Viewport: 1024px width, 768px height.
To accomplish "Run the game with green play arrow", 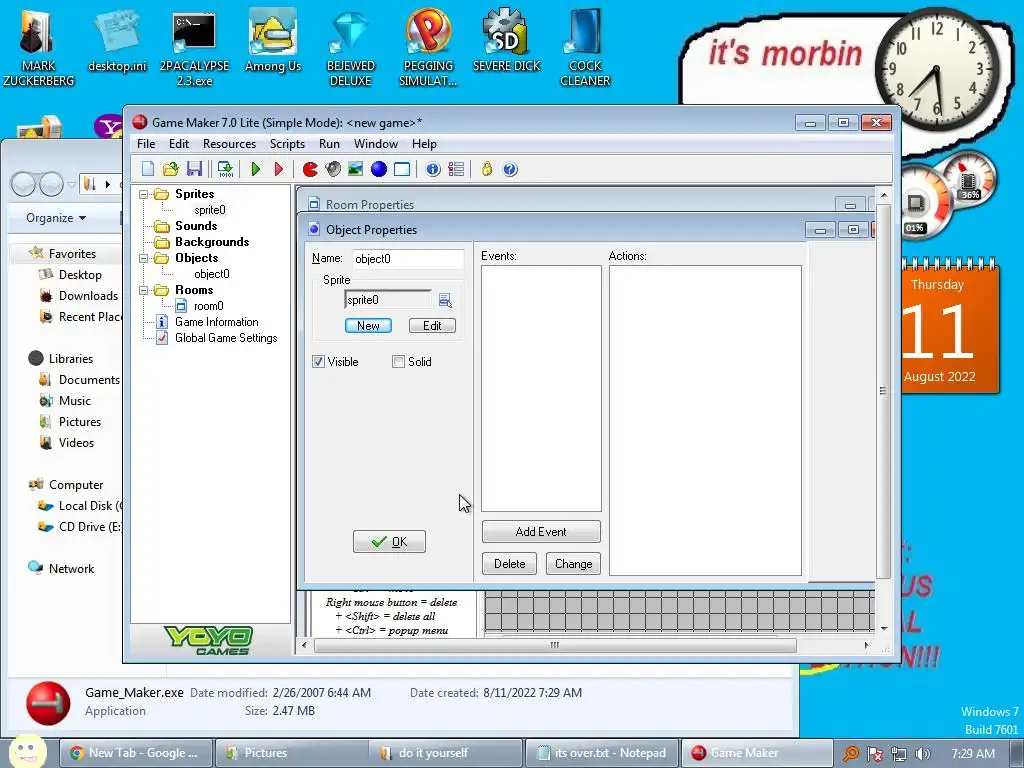I will [255, 169].
